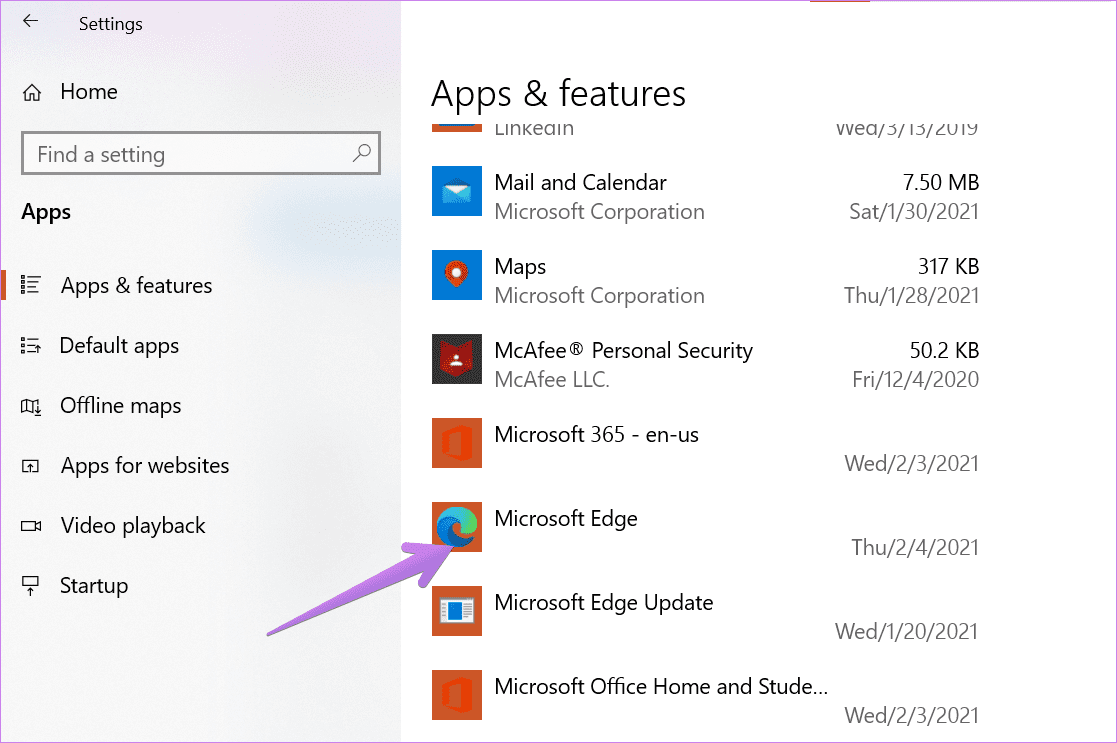The width and height of the screenshot is (1117, 743).
Task: Click Microsoft Corporation under Mail and Calendar
Action: [599, 212]
